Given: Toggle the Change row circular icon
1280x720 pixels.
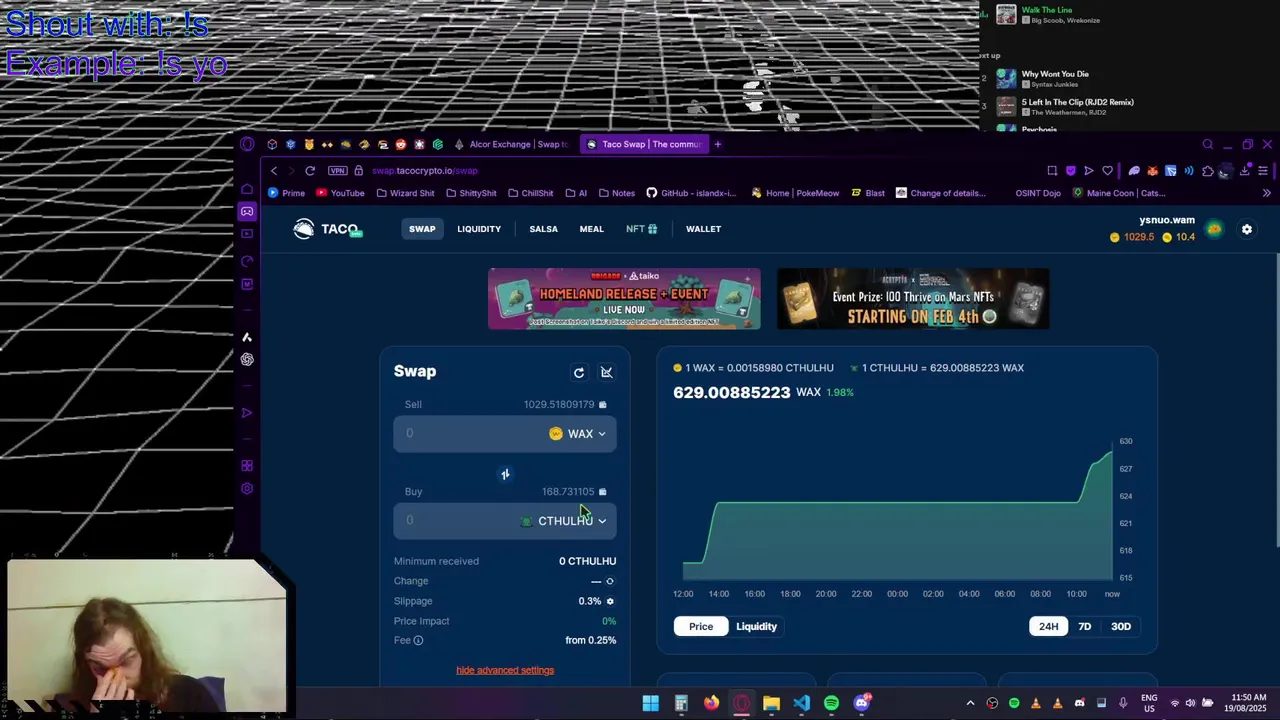Looking at the screenshot, I should 610,581.
